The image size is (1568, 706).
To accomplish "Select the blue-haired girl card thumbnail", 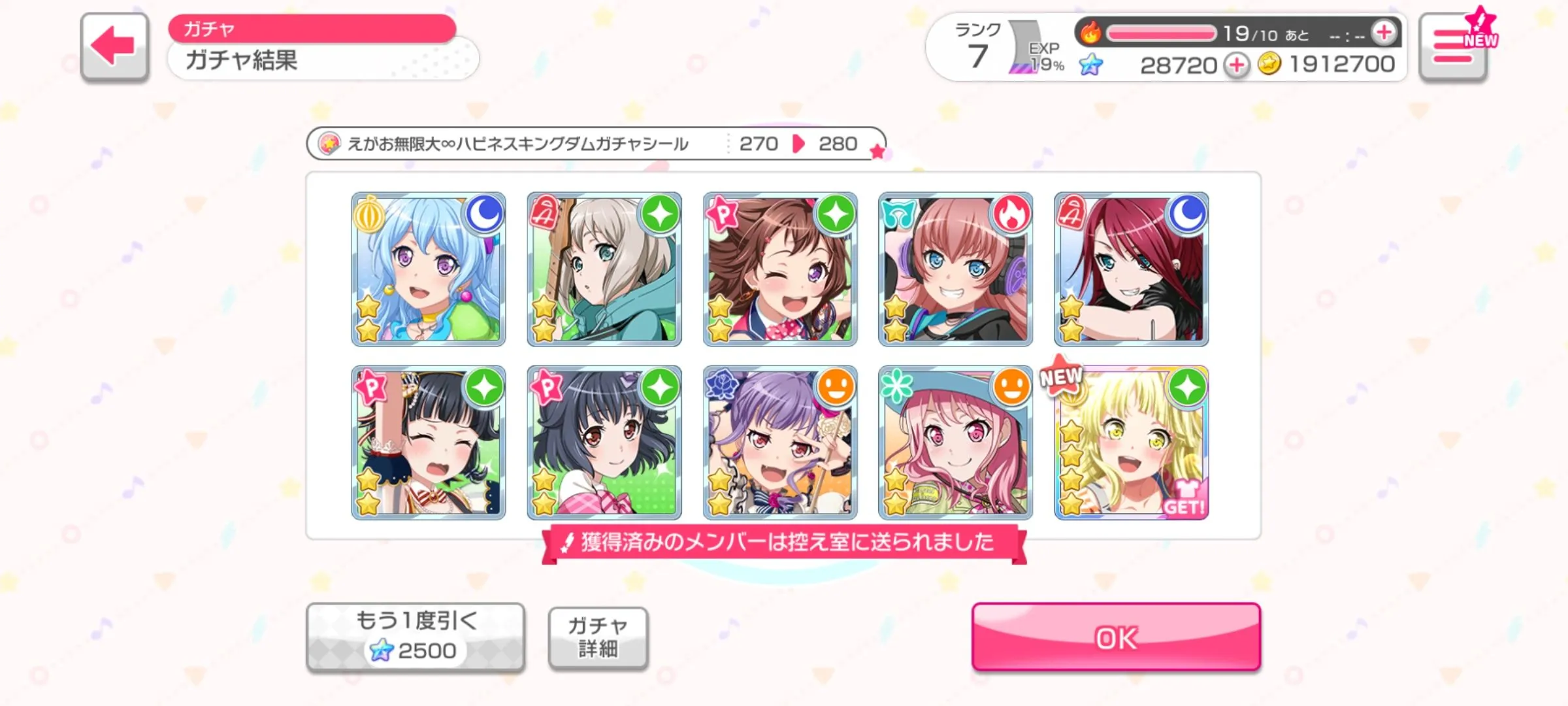I will click(429, 269).
